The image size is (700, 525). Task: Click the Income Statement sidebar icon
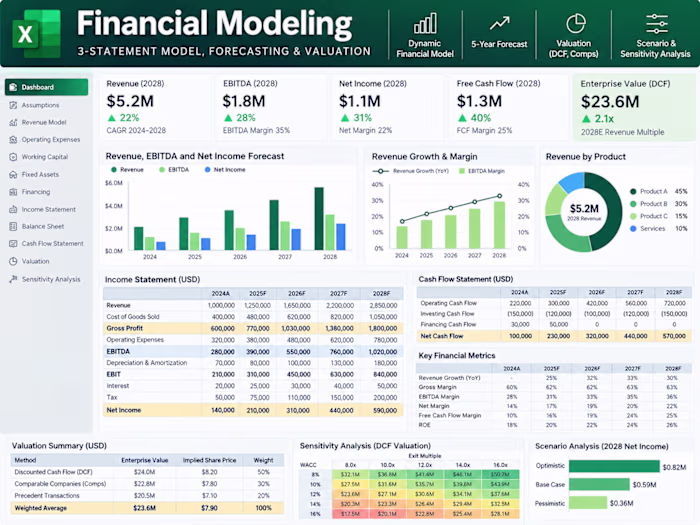click(x=13, y=209)
